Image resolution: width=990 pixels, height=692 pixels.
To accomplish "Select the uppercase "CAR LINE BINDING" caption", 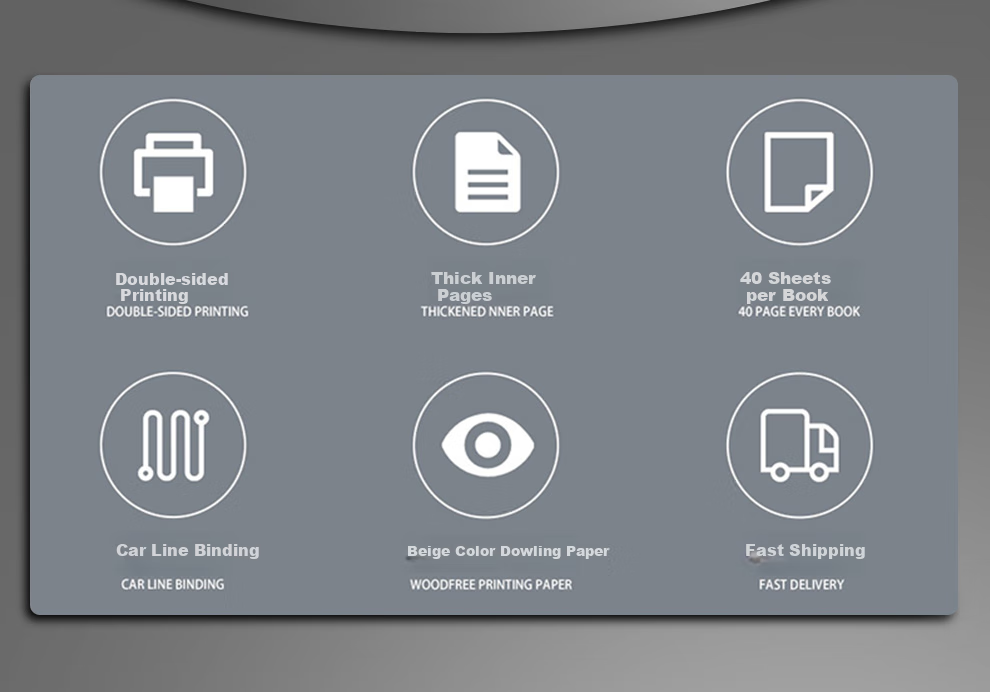I will [172, 585].
